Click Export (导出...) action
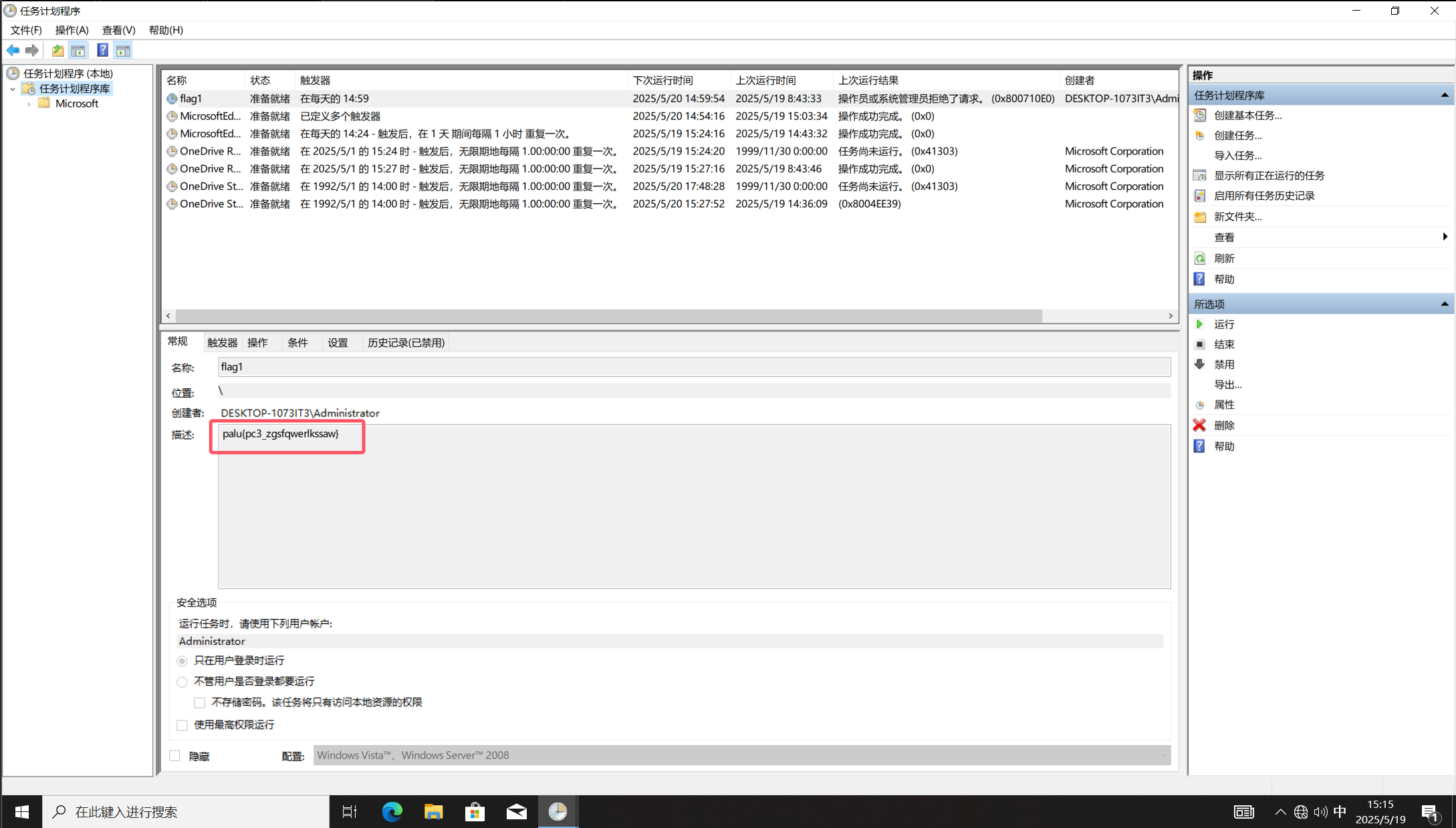 1227,385
